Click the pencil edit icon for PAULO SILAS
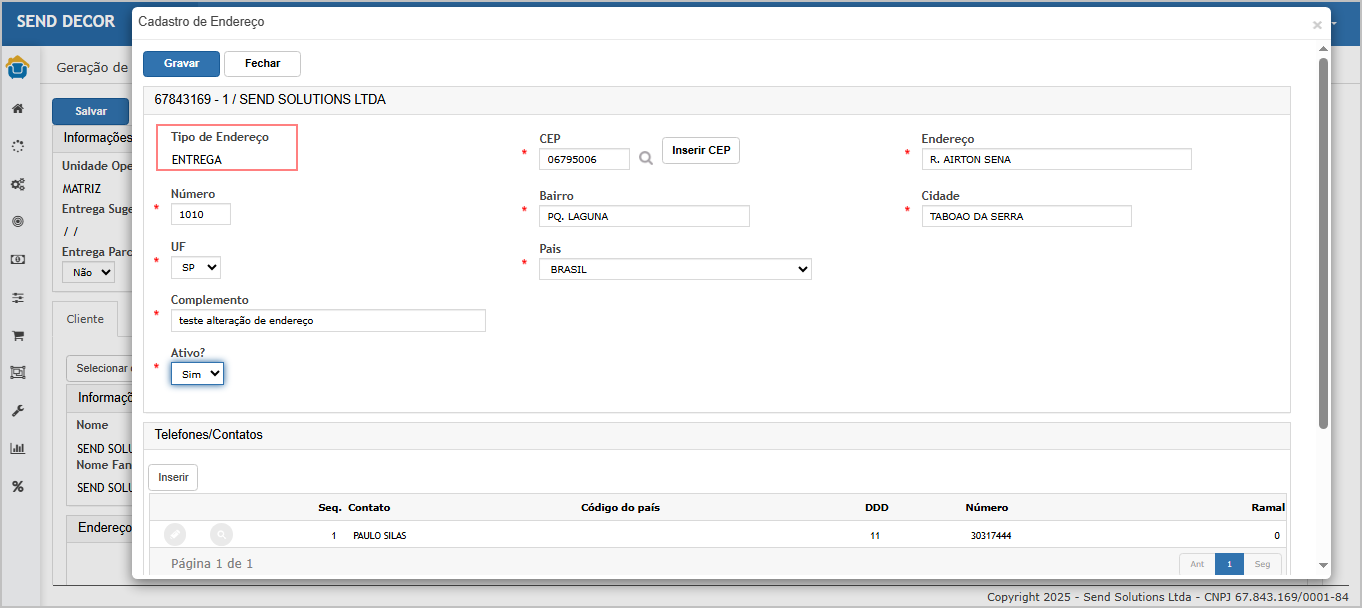 click(175, 535)
